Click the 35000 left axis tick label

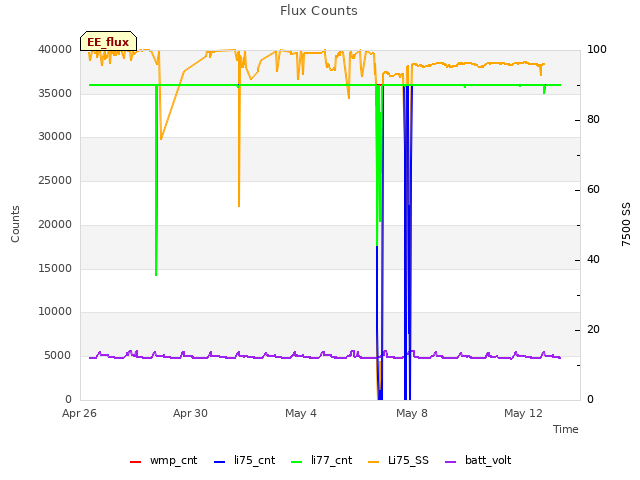[55, 93]
